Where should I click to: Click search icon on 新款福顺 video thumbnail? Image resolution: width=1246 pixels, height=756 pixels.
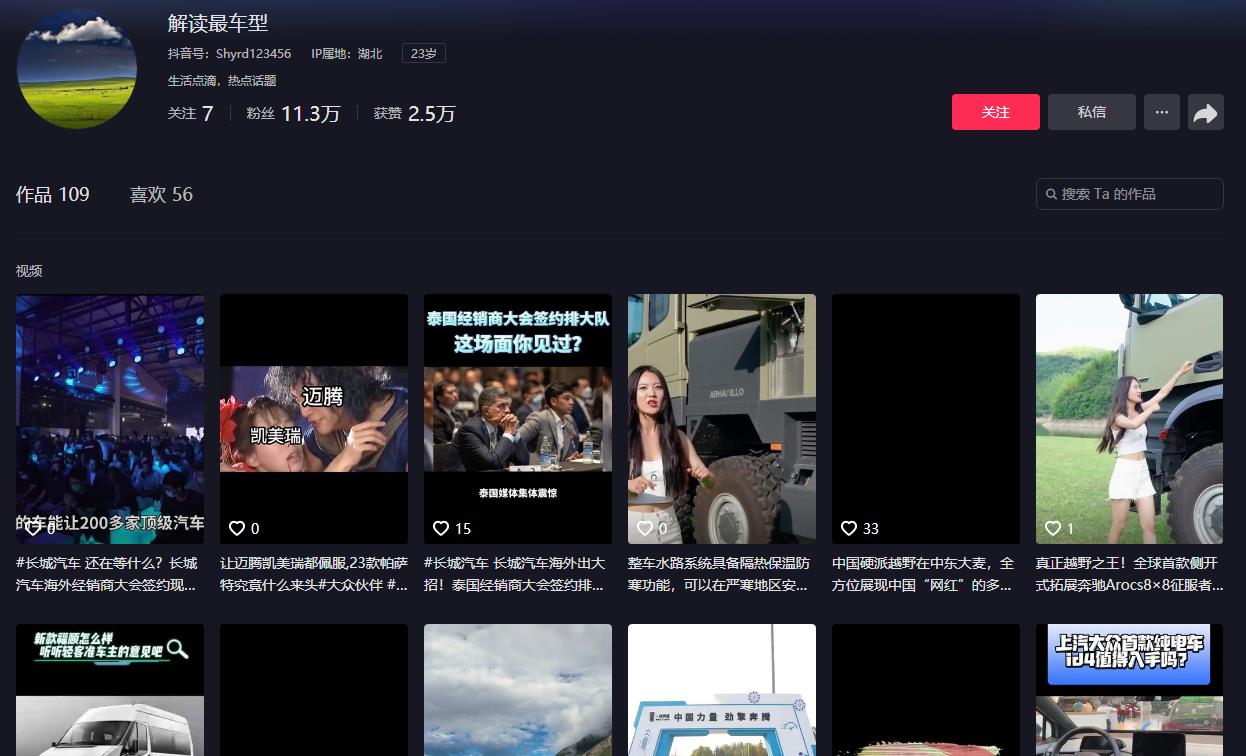pyautogui.click(x=177, y=649)
